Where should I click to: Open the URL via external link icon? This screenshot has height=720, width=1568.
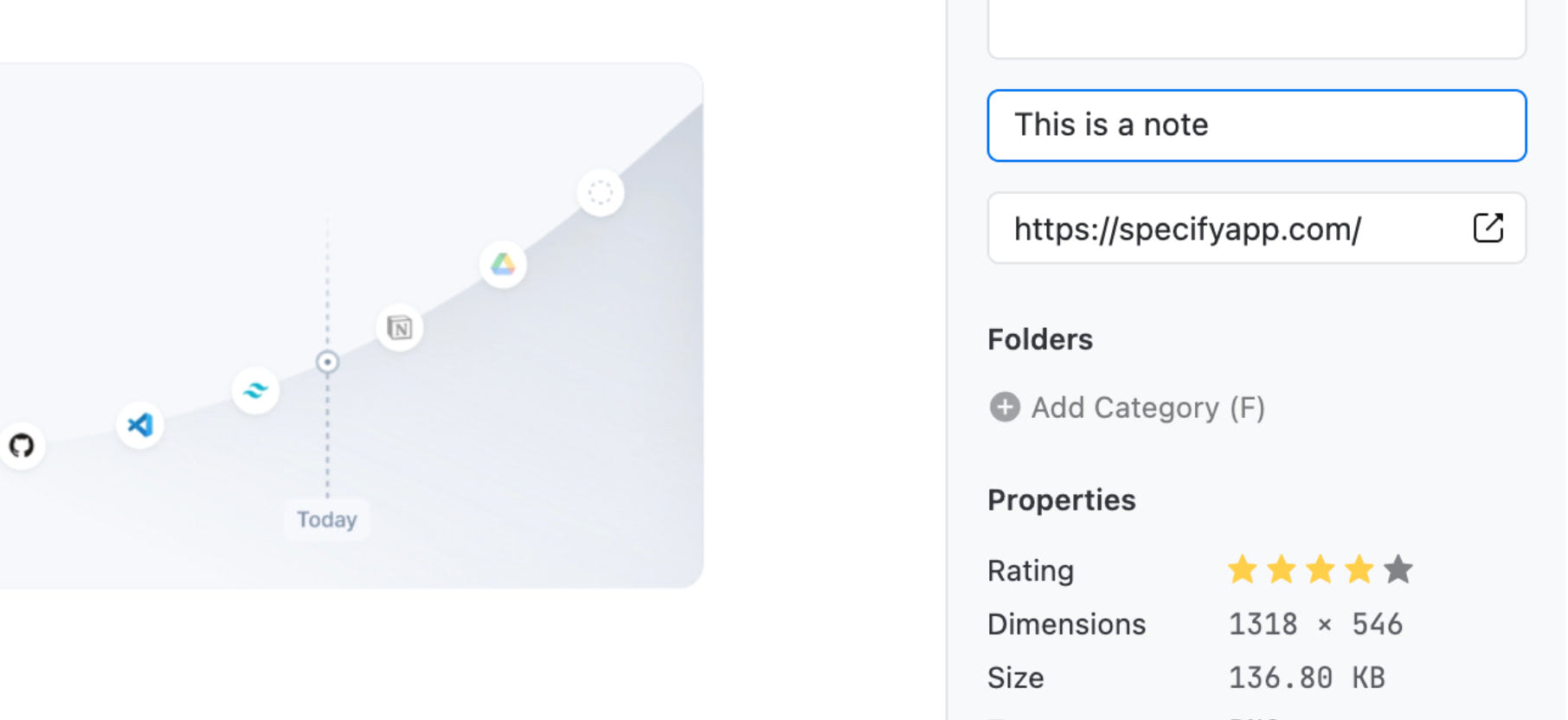(x=1488, y=228)
